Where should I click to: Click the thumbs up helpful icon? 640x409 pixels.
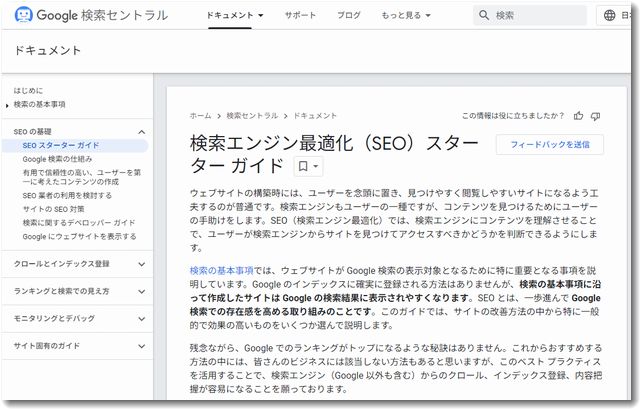pyautogui.click(x=578, y=116)
